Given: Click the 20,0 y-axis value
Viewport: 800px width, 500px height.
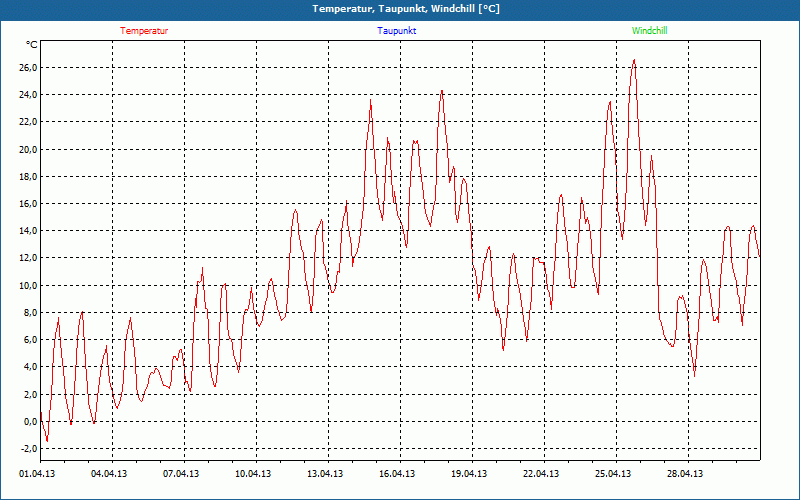Looking at the screenshot, I should pyautogui.click(x=28, y=149).
